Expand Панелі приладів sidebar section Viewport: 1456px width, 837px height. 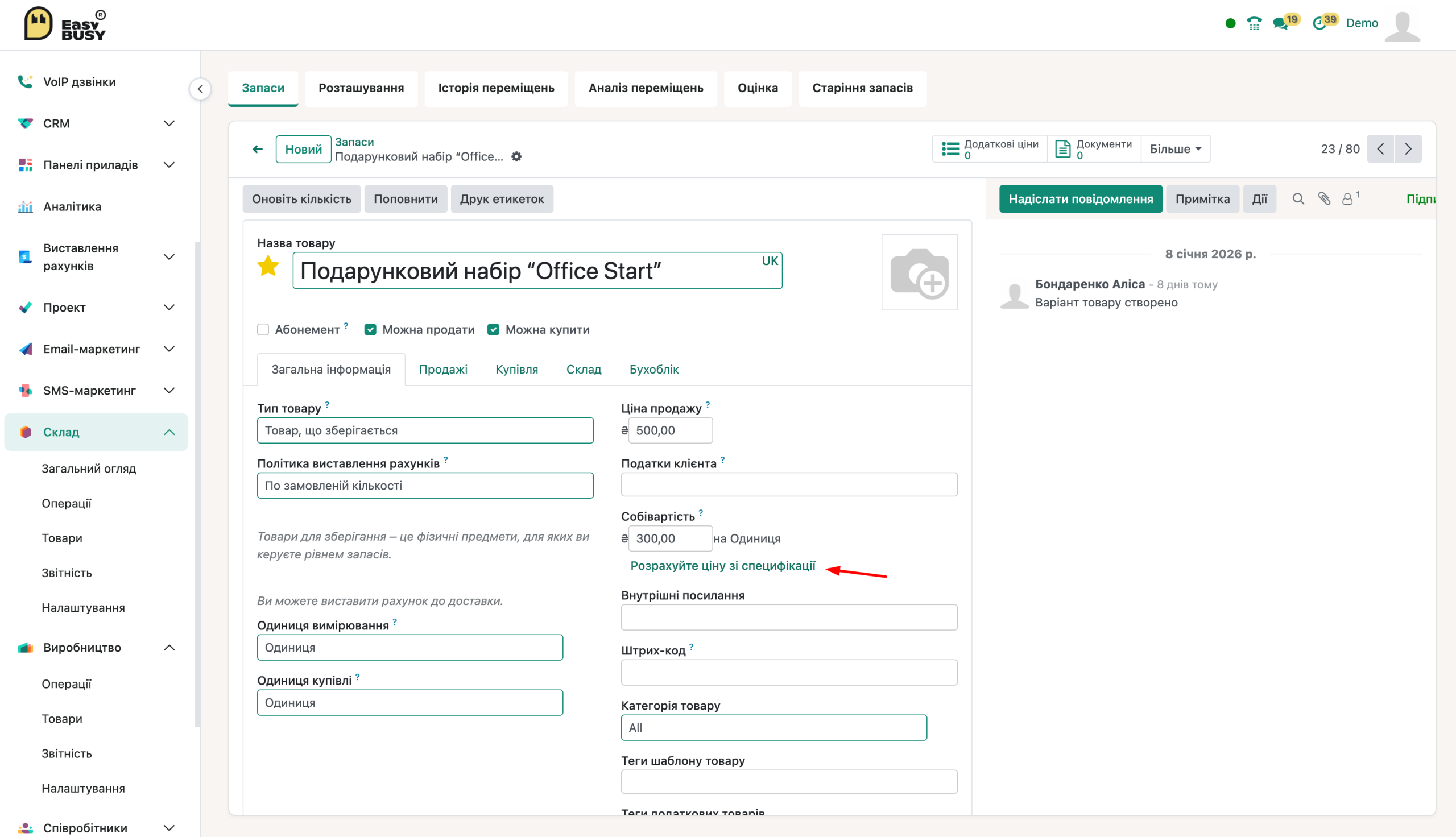tap(169, 165)
